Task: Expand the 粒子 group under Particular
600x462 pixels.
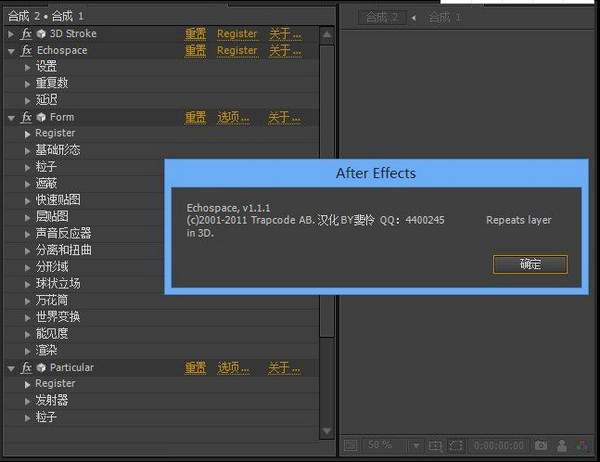Action: pyautogui.click(x=28, y=418)
